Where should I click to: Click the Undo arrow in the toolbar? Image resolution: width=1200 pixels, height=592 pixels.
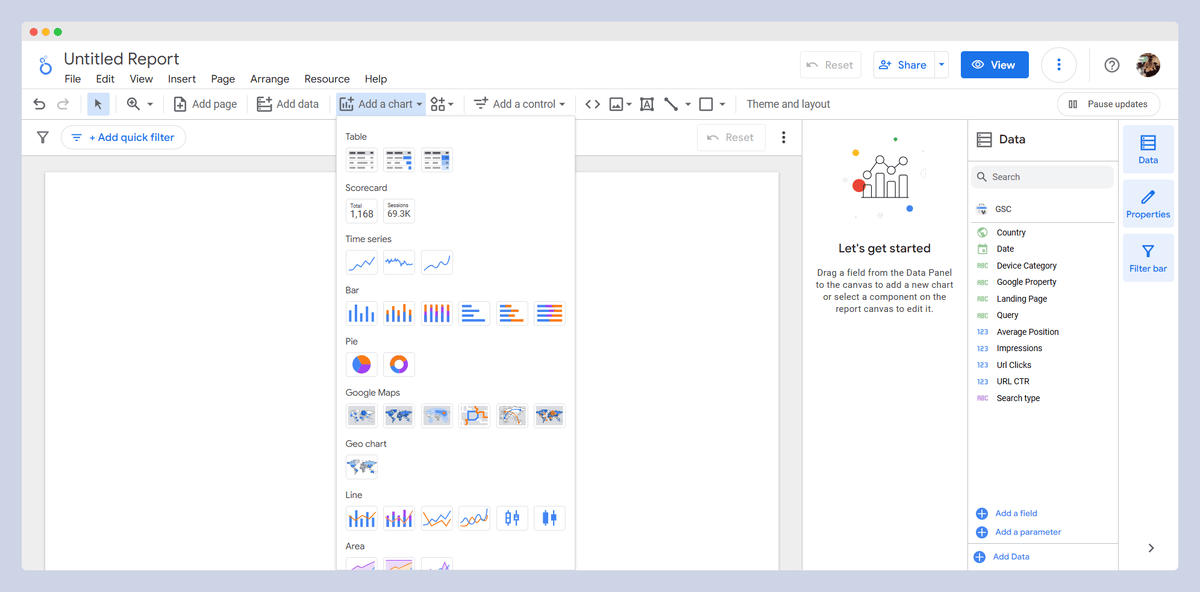coord(39,104)
